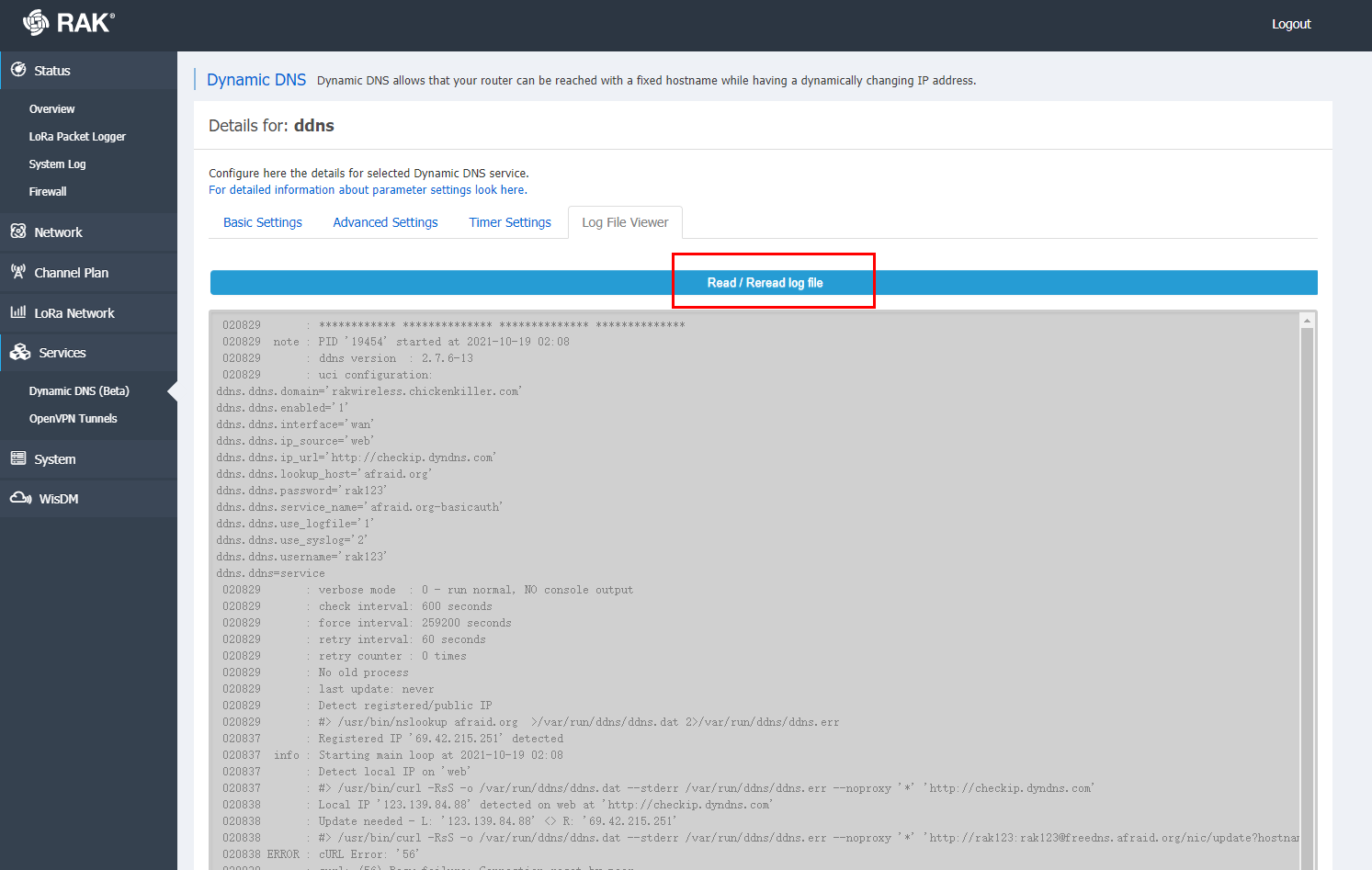Open the Overview page
The image size is (1372, 870).
tap(51, 108)
